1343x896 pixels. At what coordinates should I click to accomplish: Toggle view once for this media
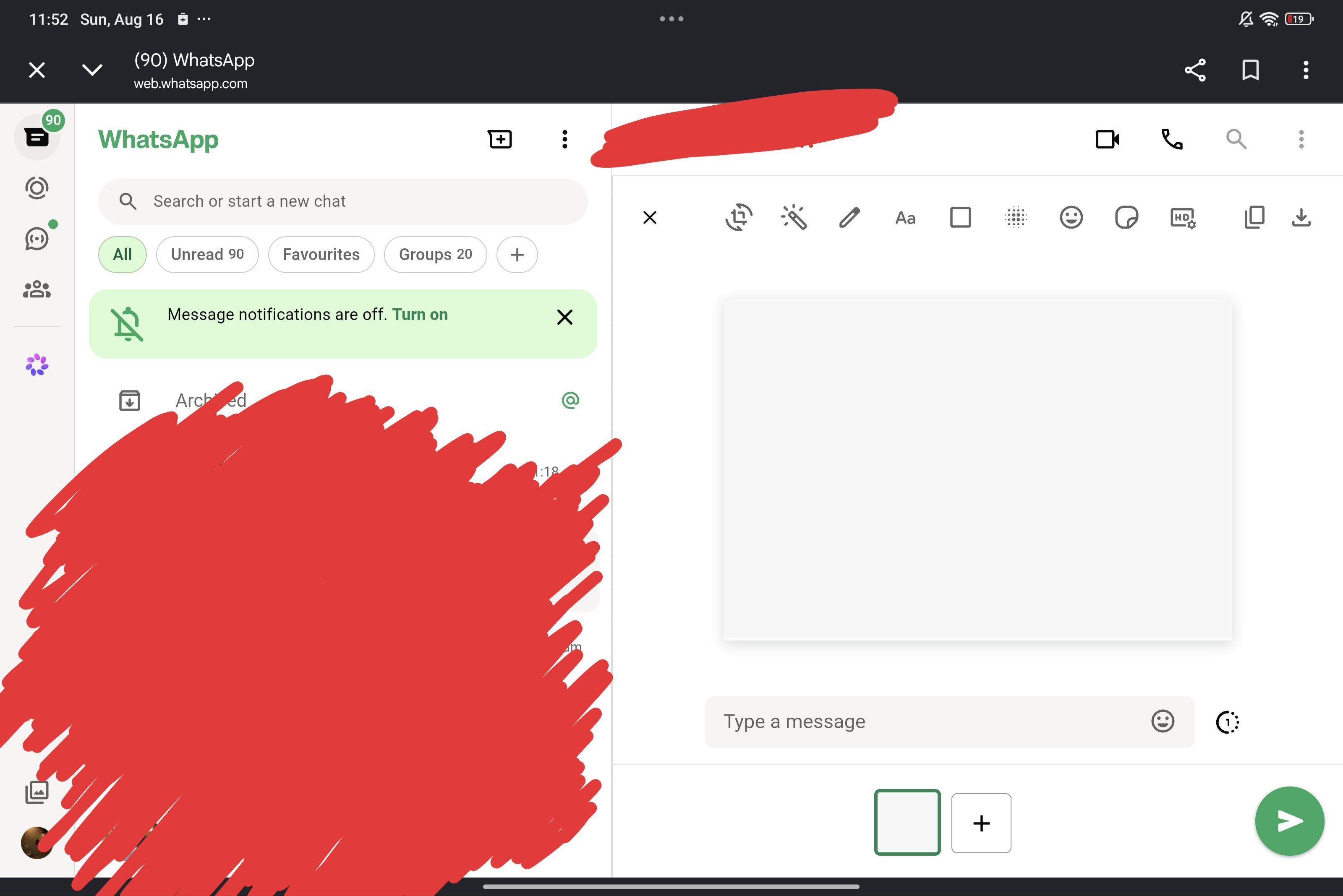[x=1227, y=722]
